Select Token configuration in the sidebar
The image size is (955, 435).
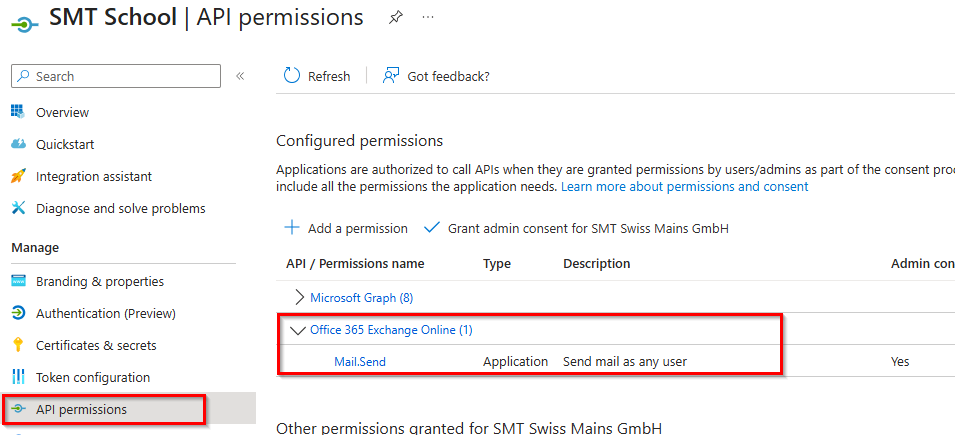tap(92, 377)
